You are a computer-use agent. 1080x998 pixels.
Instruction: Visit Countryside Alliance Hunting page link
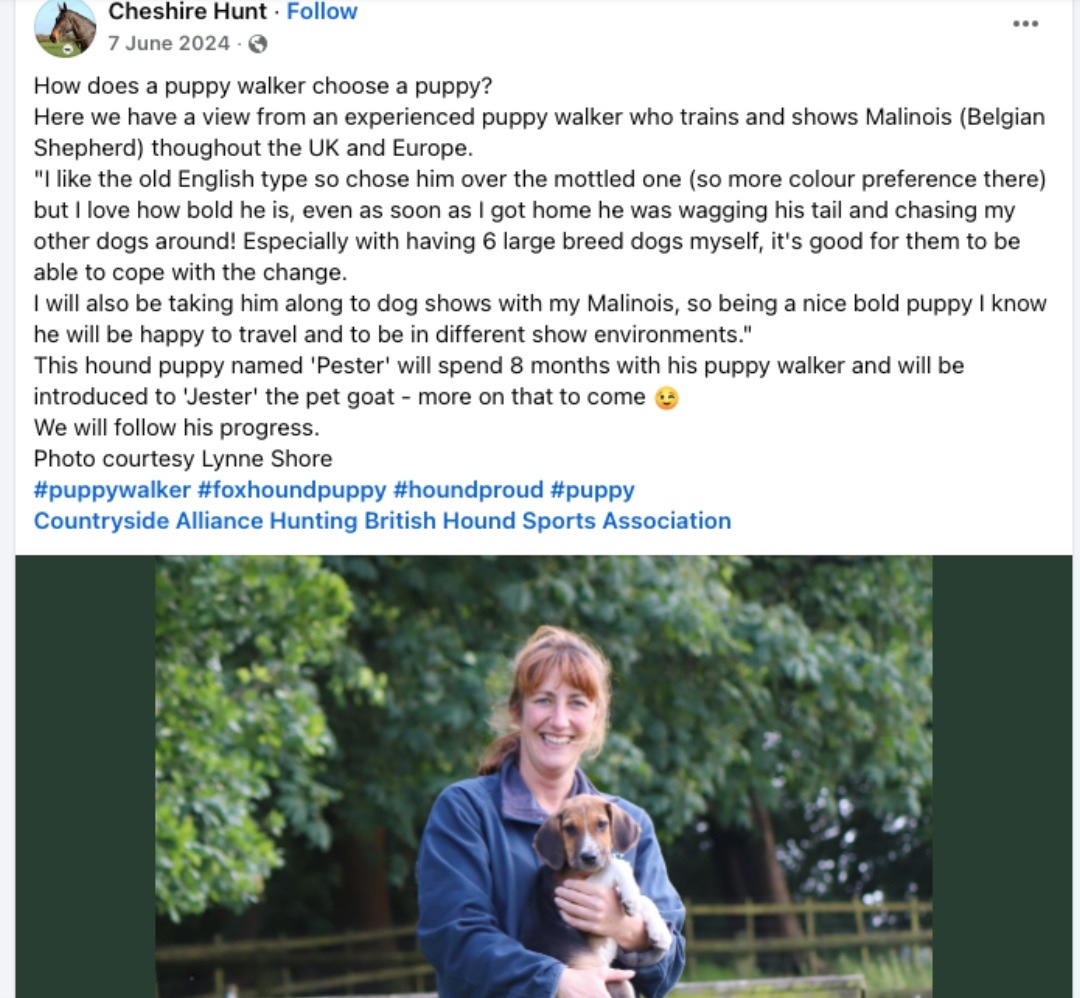coord(196,521)
